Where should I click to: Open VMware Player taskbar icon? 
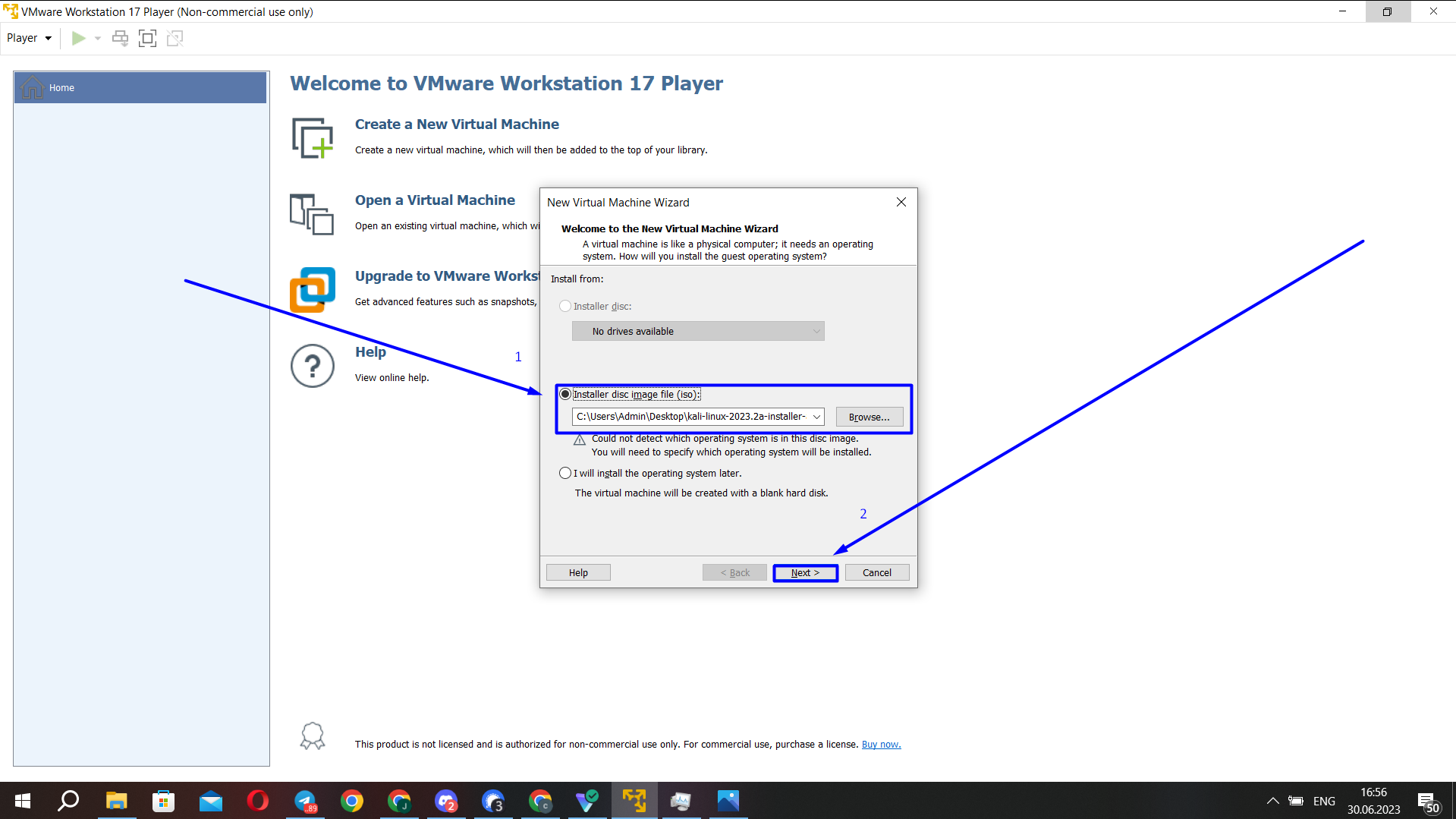[x=634, y=801]
